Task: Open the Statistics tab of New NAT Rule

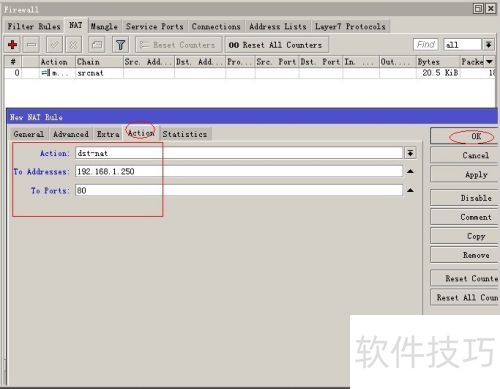Action: click(185, 134)
